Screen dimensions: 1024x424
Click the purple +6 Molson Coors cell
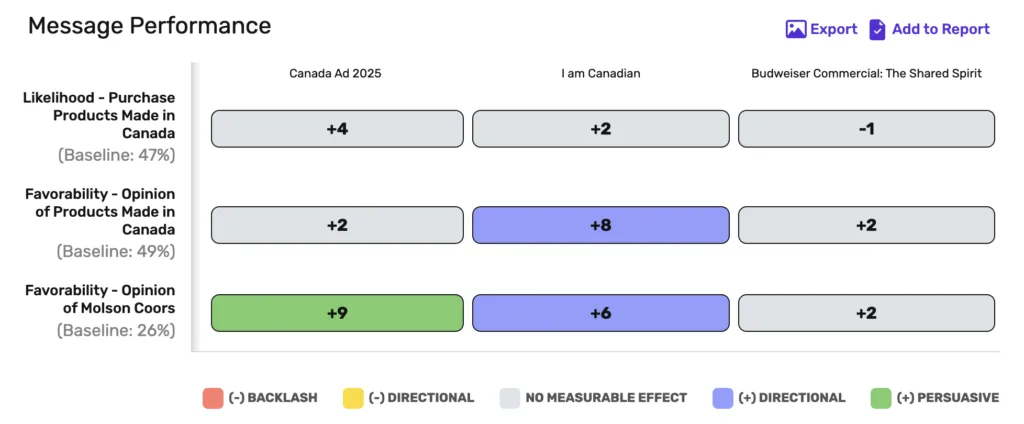(601, 313)
